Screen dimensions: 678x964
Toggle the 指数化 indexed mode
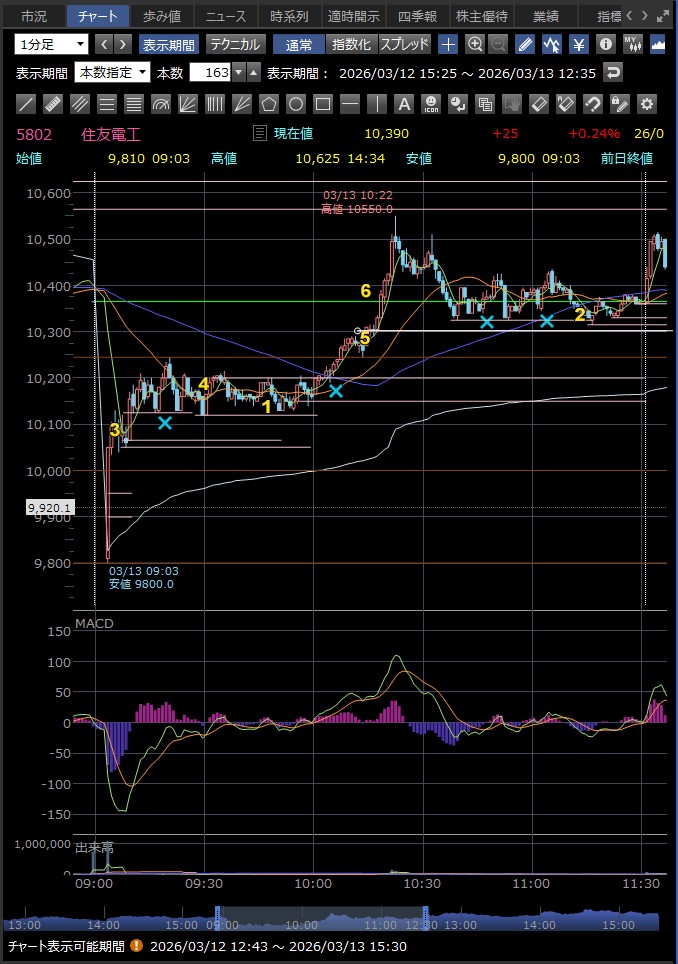pyautogui.click(x=351, y=44)
